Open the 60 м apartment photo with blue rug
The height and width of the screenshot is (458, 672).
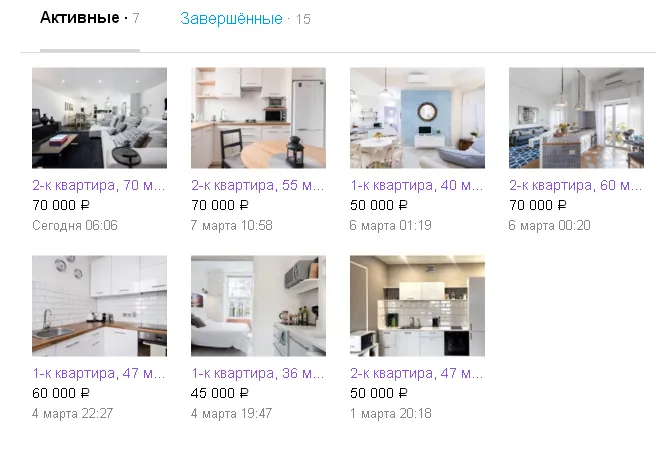[x=576, y=118]
